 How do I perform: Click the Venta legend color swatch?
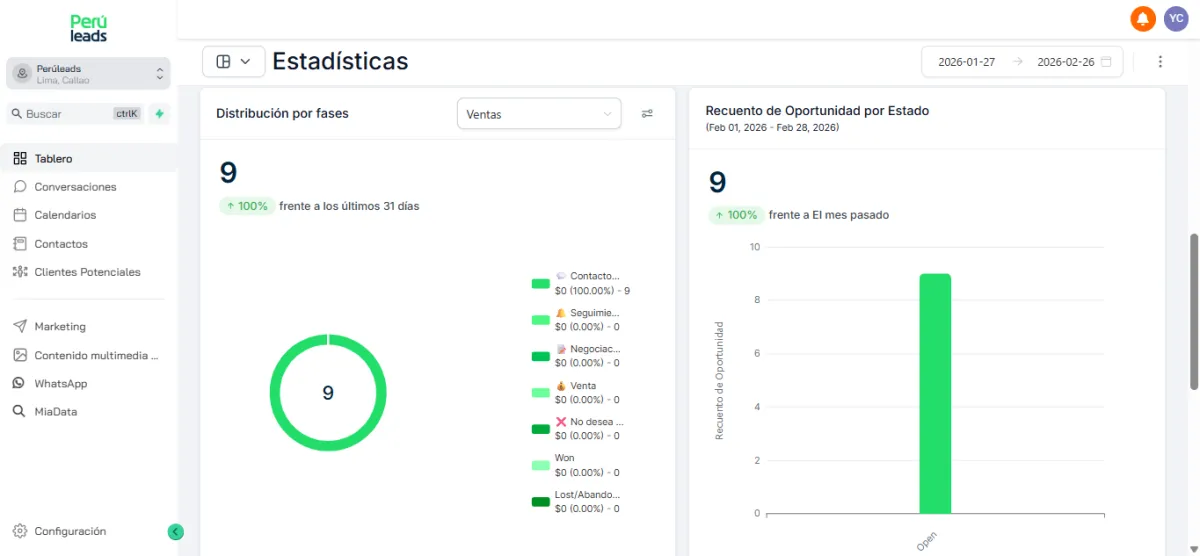point(541,393)
